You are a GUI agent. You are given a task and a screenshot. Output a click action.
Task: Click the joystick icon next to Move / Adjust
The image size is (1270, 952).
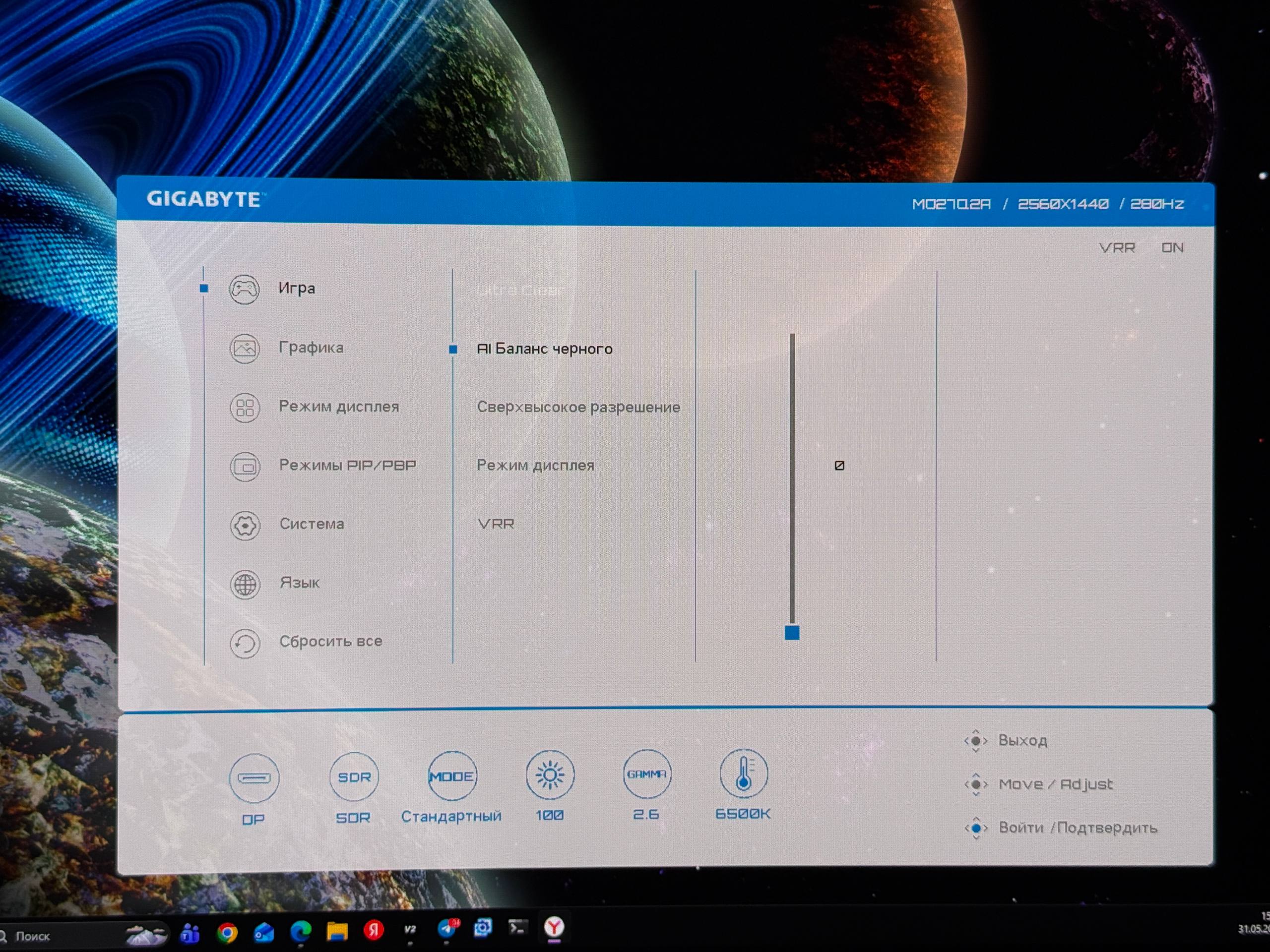[975, 784]
